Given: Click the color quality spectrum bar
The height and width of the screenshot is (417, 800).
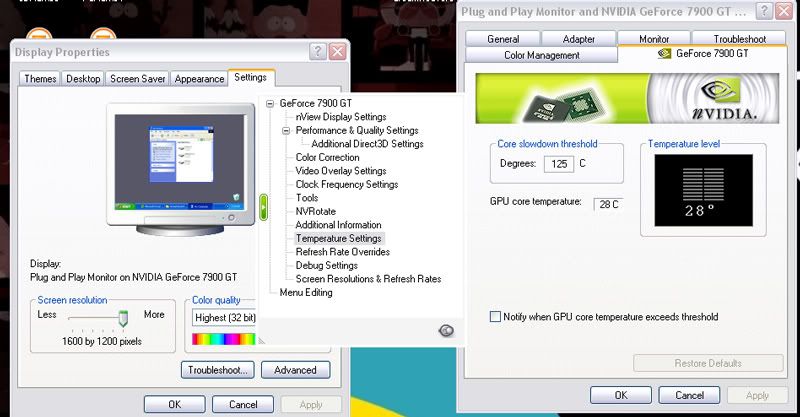Looking at the screenshot, I should (x=223, y=339).
